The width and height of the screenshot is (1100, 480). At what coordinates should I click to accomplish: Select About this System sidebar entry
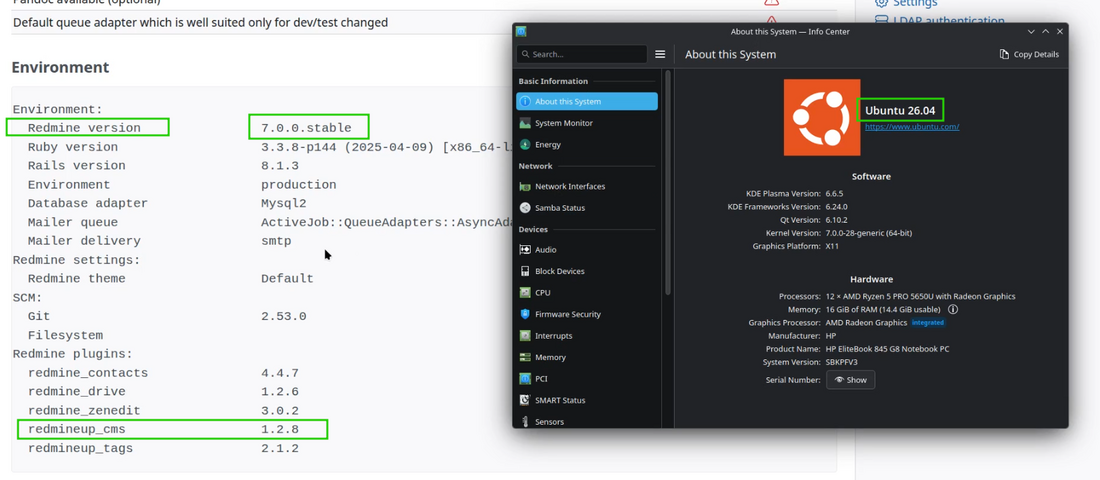pos(587,102)
